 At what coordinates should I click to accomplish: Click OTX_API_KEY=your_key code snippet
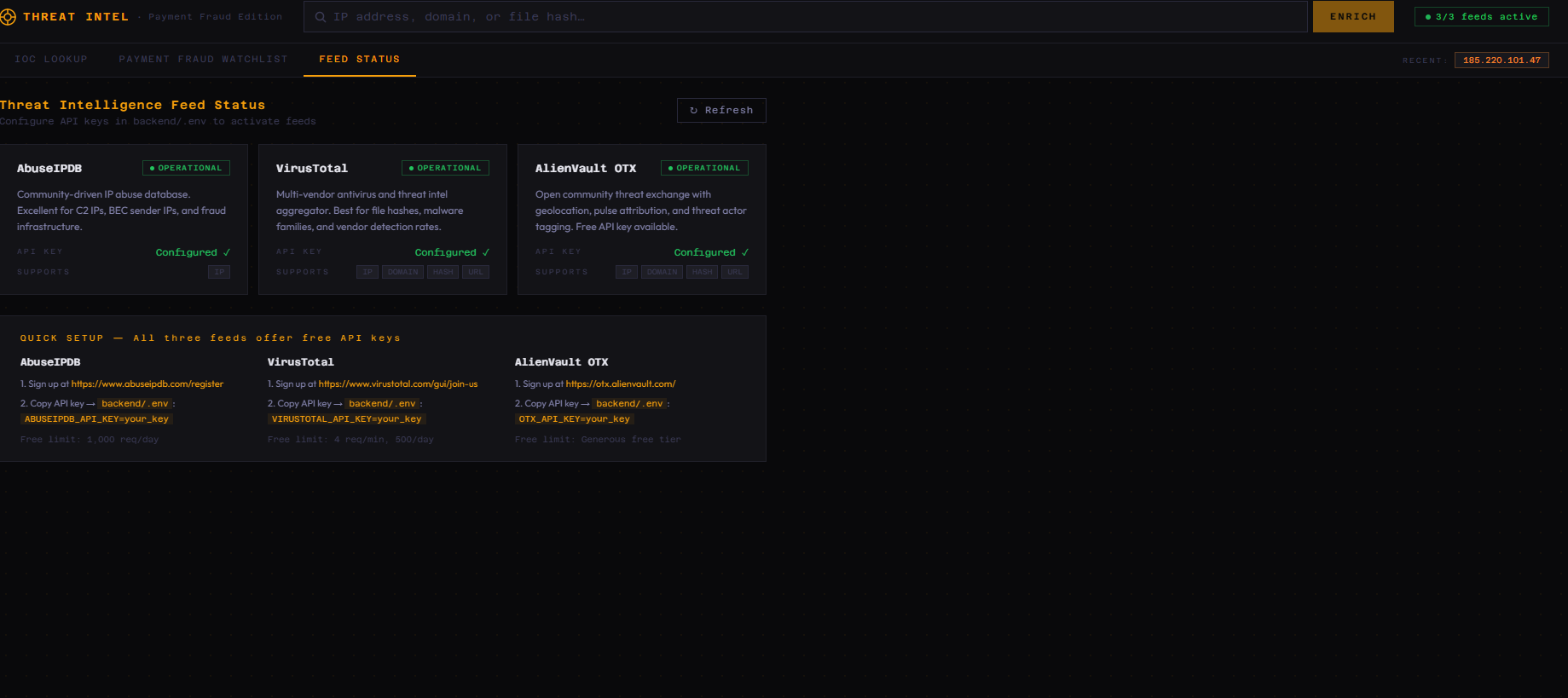[575, 419]
